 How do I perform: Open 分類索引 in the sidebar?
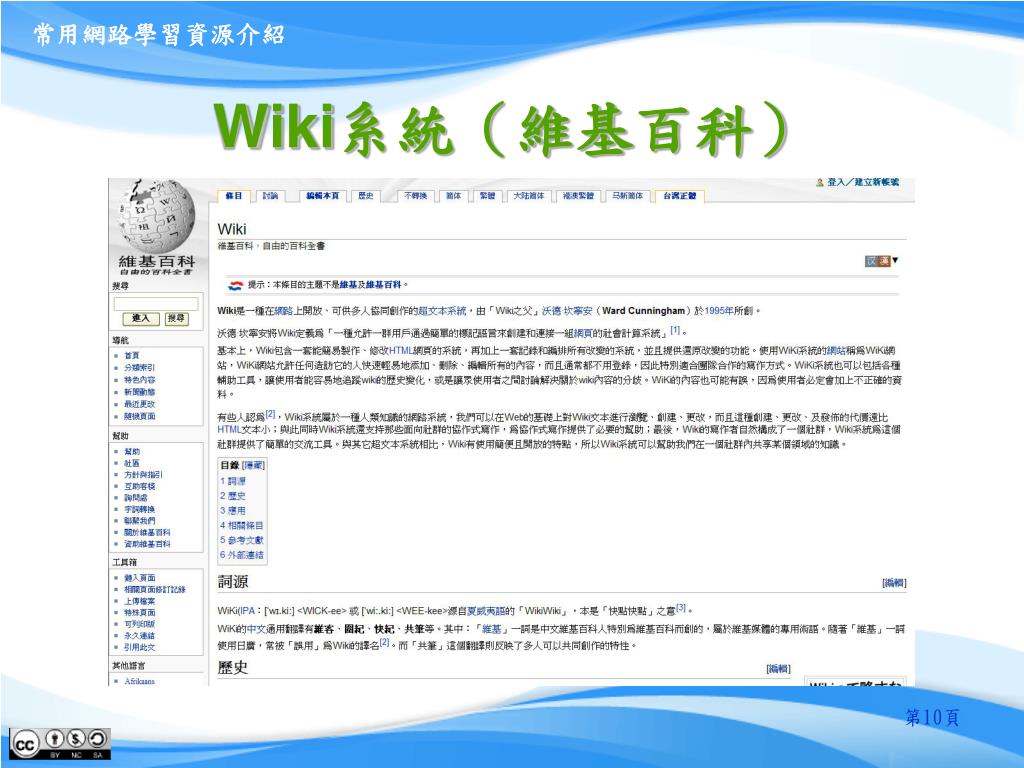click(x=140, y=368)
